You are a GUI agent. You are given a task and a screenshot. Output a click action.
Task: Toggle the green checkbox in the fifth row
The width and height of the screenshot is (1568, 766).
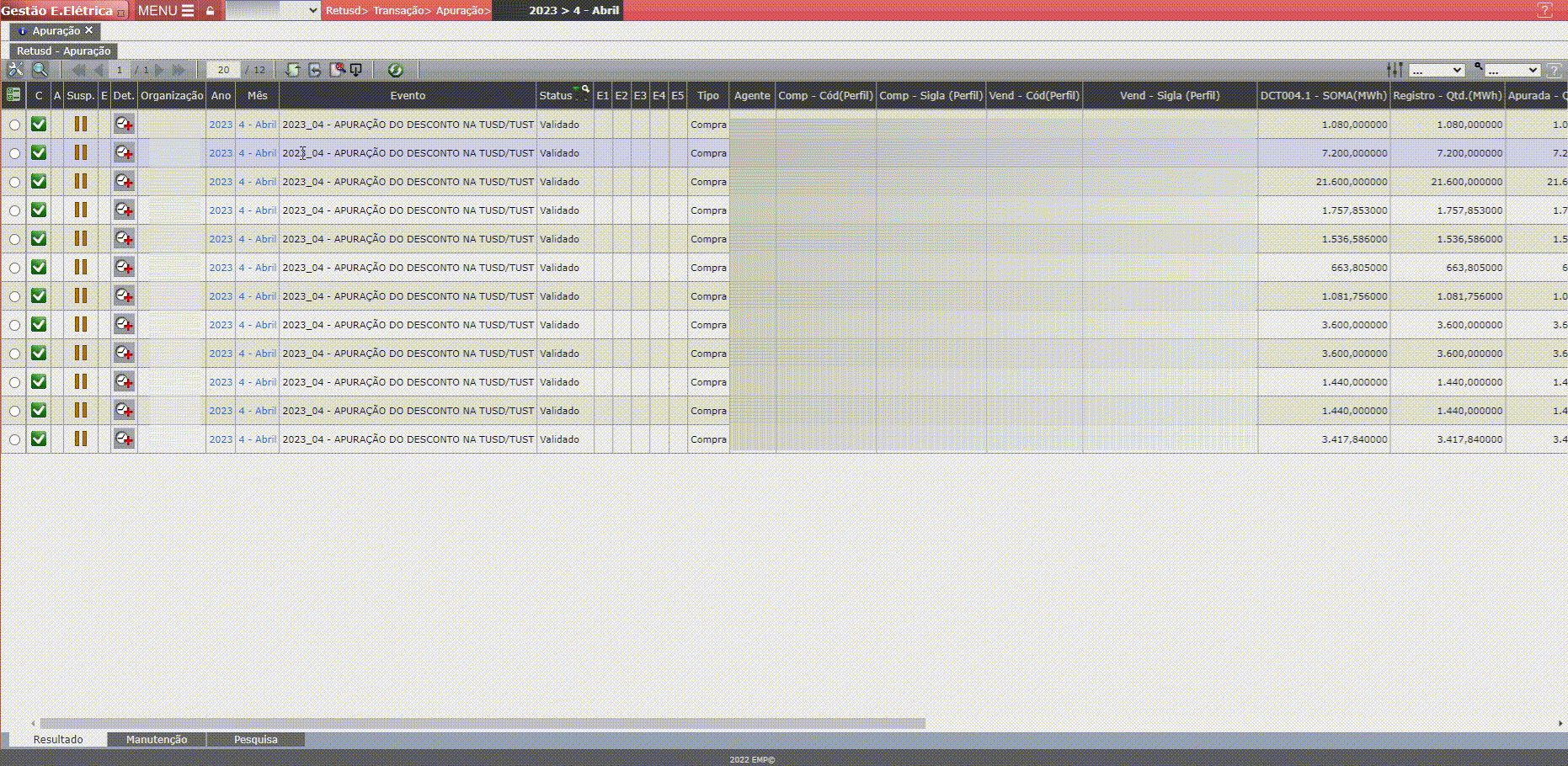[39, 239]
